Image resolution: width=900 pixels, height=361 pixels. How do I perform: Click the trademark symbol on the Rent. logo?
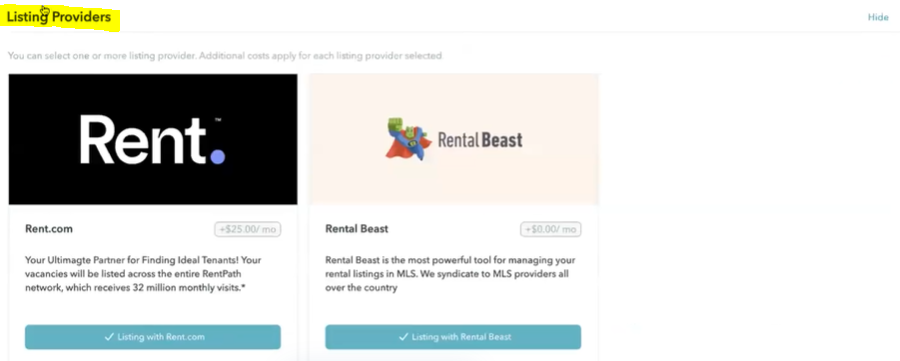coord(218,120)
